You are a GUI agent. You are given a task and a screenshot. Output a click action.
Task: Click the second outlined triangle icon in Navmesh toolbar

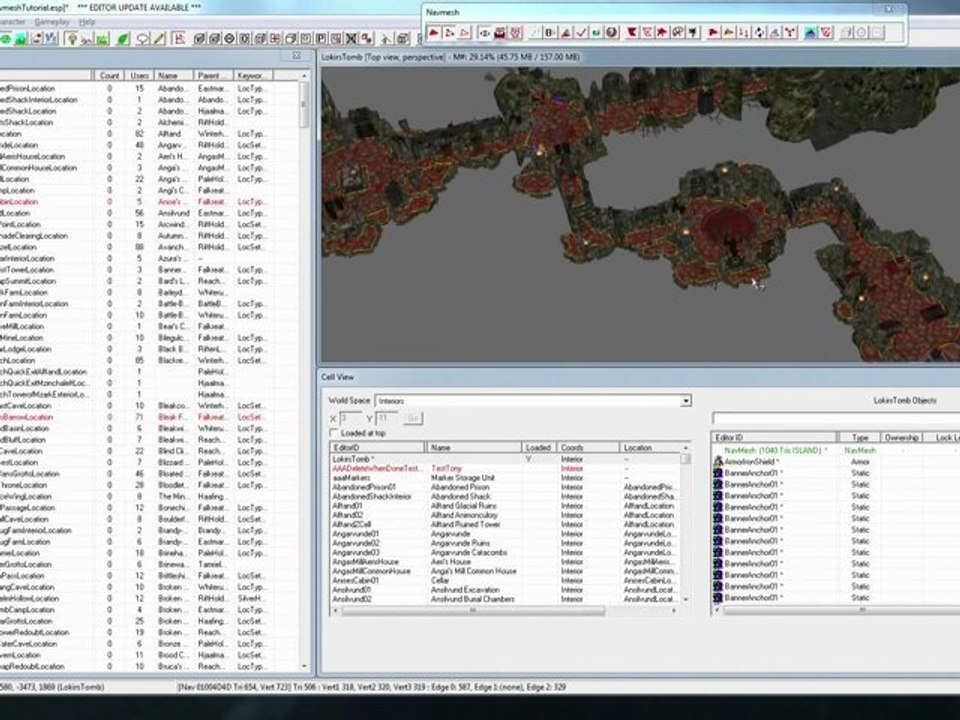click(x=449, y=32)
